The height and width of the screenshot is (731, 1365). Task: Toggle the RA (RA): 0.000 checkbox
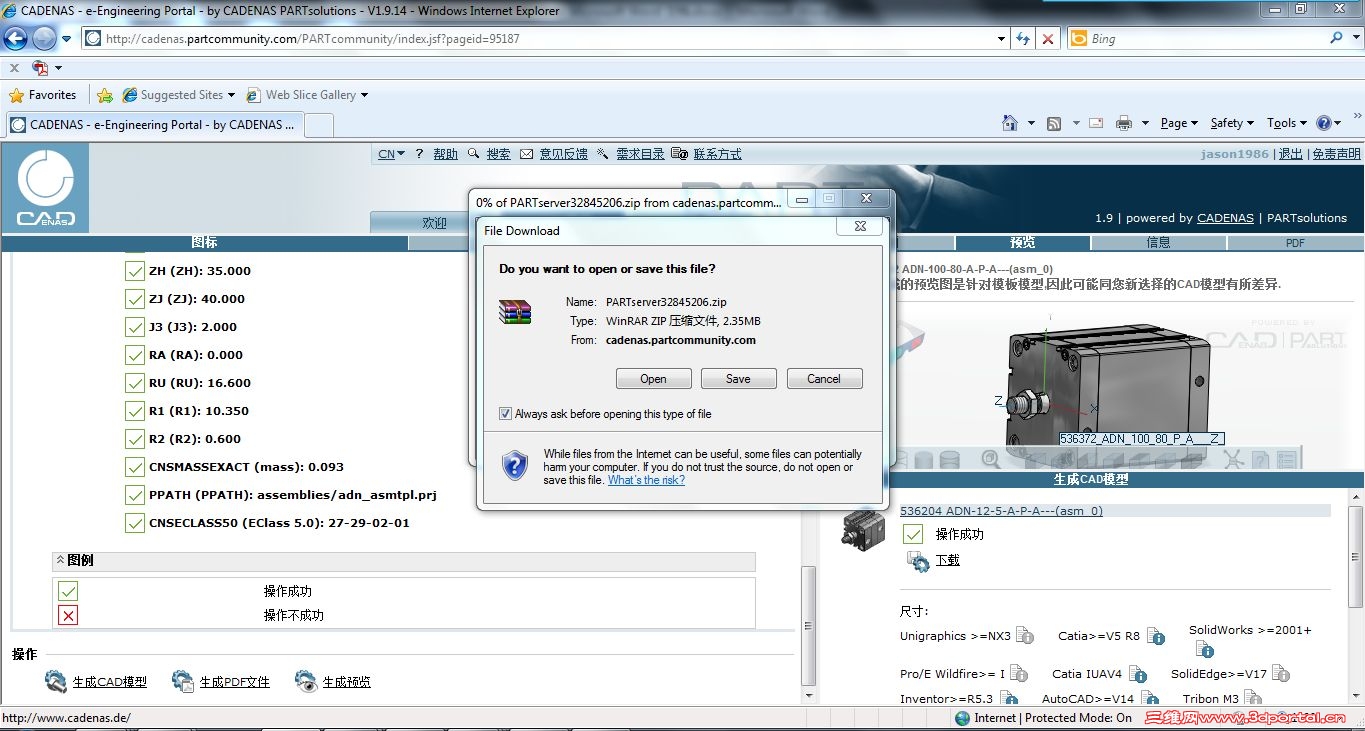point(134,355)
